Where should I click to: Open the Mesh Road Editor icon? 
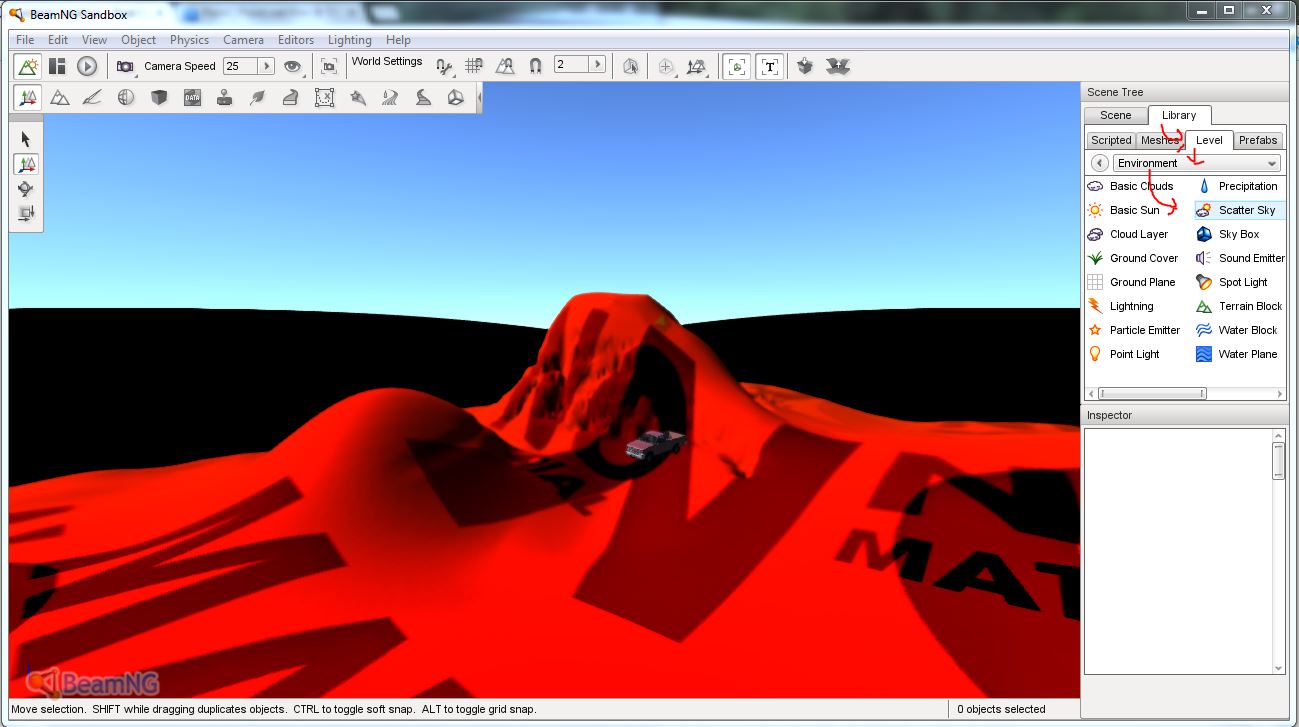(291, 97)
